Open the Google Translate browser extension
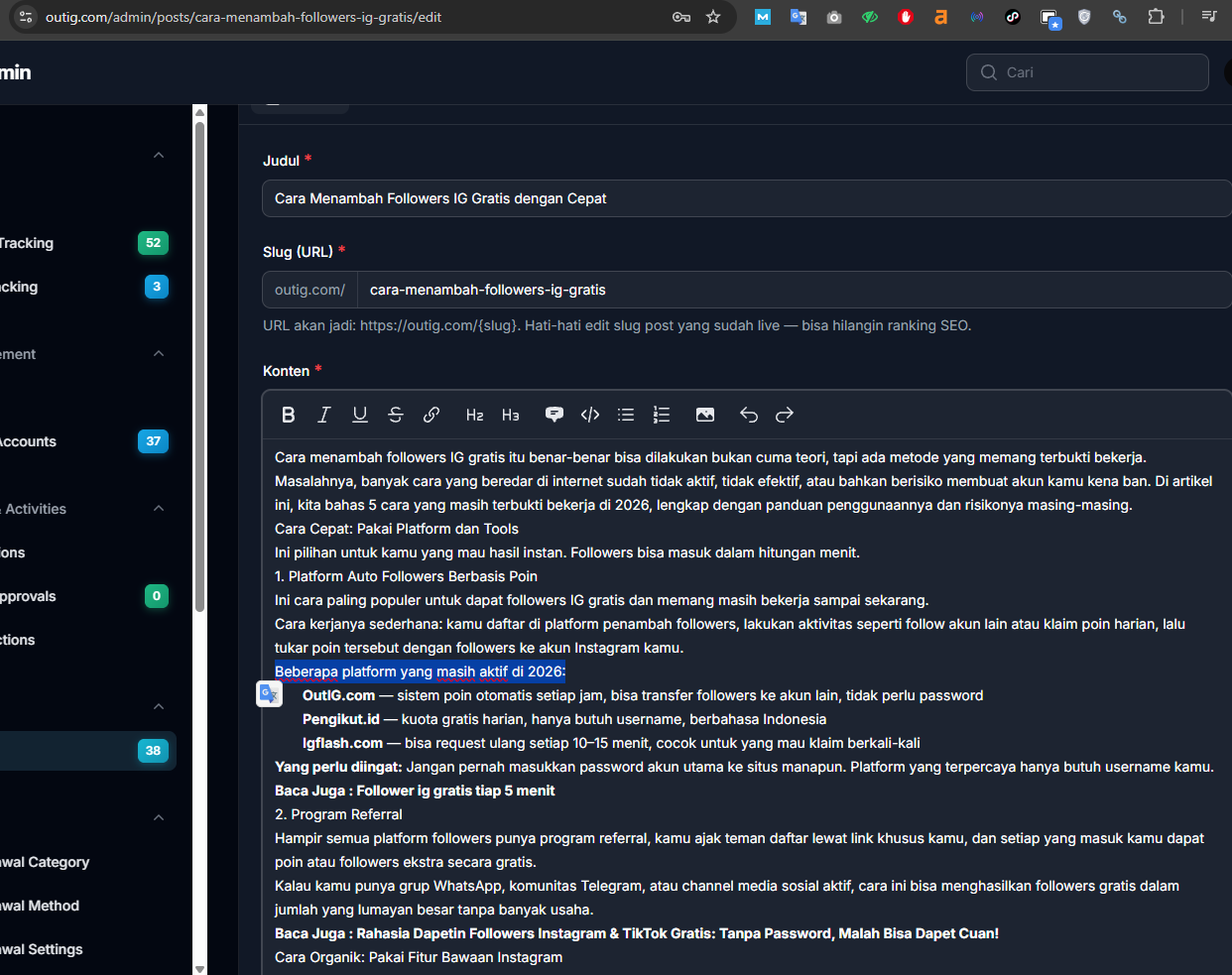Image resolution: width=1232 pixels, height=975 pixels. coord(799,17)
